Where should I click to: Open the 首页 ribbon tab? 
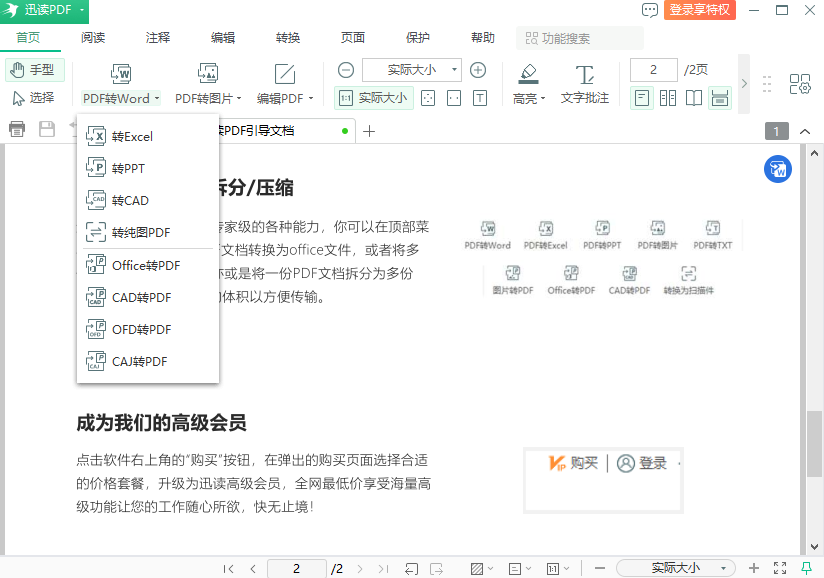28,38
